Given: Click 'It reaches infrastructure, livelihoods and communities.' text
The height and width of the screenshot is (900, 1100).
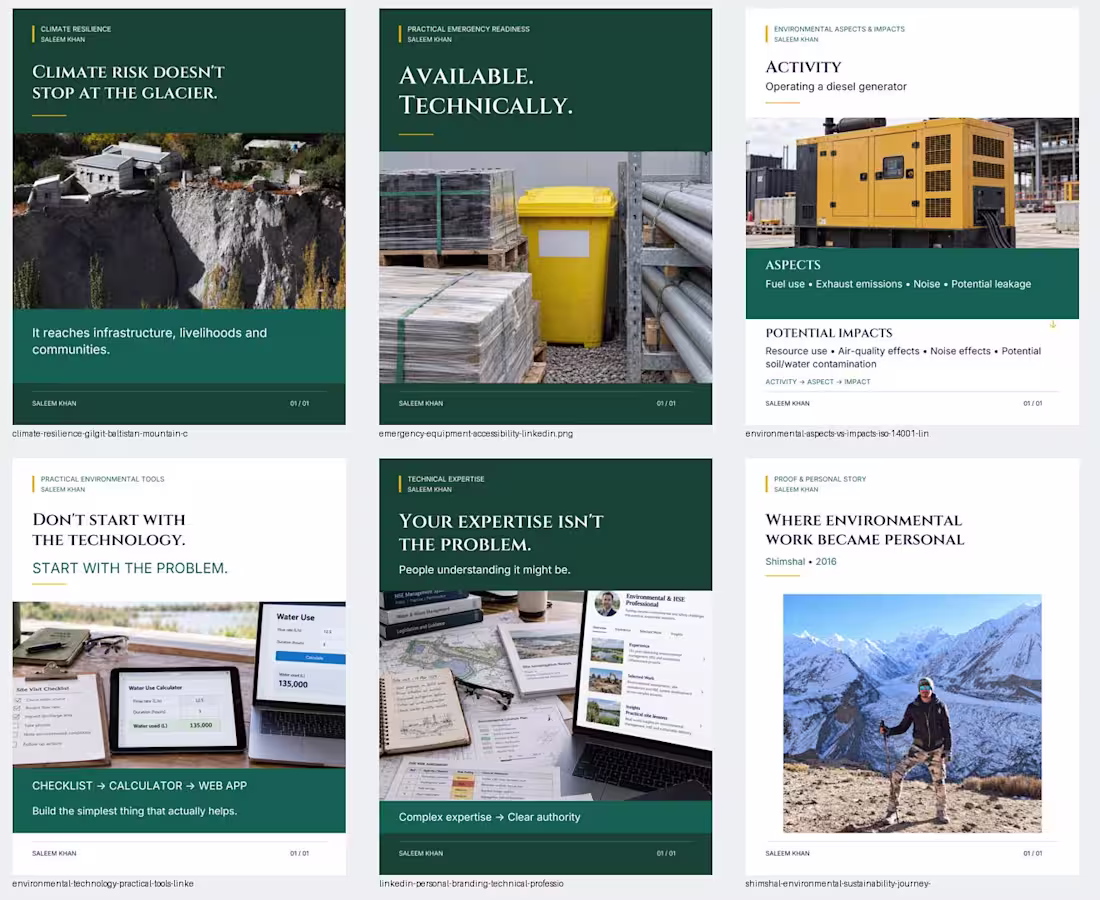Looking at the screenshot, I should click(x=149, y=341).
